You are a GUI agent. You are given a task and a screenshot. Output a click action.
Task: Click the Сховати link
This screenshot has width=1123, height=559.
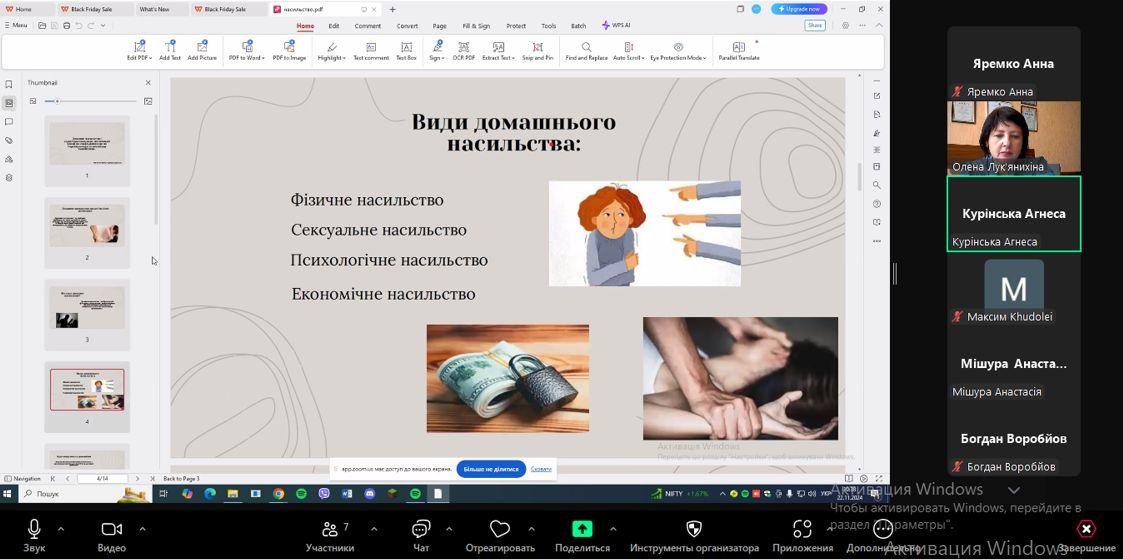point(541,469)
